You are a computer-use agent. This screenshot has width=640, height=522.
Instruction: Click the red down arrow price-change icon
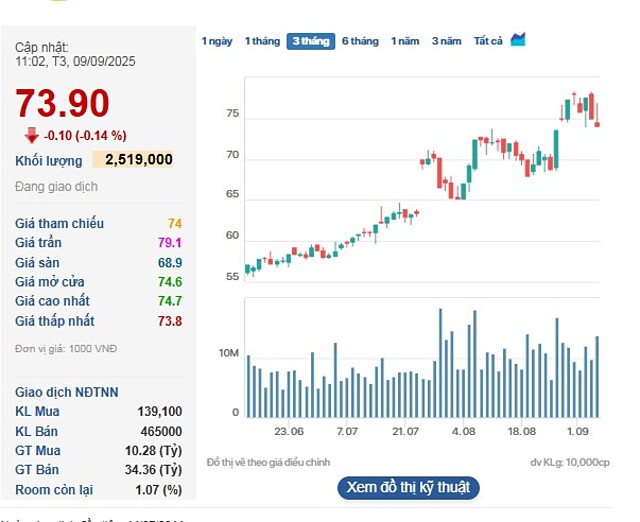[31, 135]
